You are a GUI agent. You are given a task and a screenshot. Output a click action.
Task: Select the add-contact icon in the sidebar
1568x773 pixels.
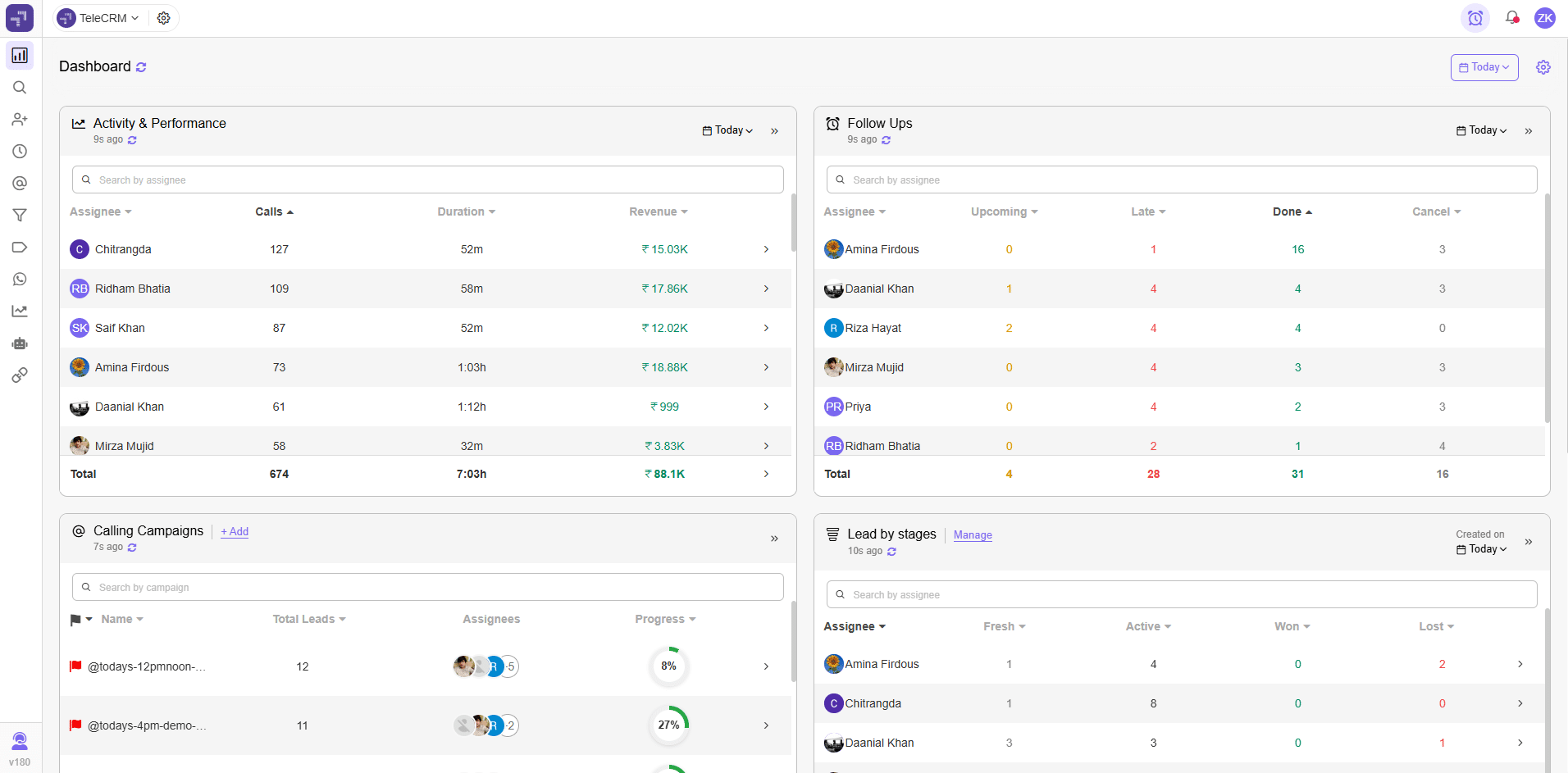click(x=20, y=119)
